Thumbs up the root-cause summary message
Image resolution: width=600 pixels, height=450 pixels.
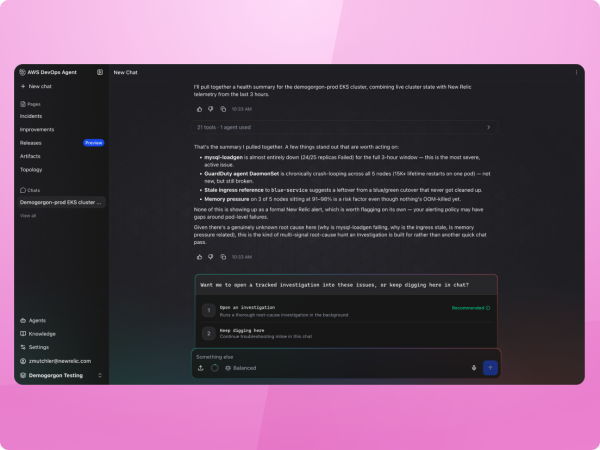199,257
